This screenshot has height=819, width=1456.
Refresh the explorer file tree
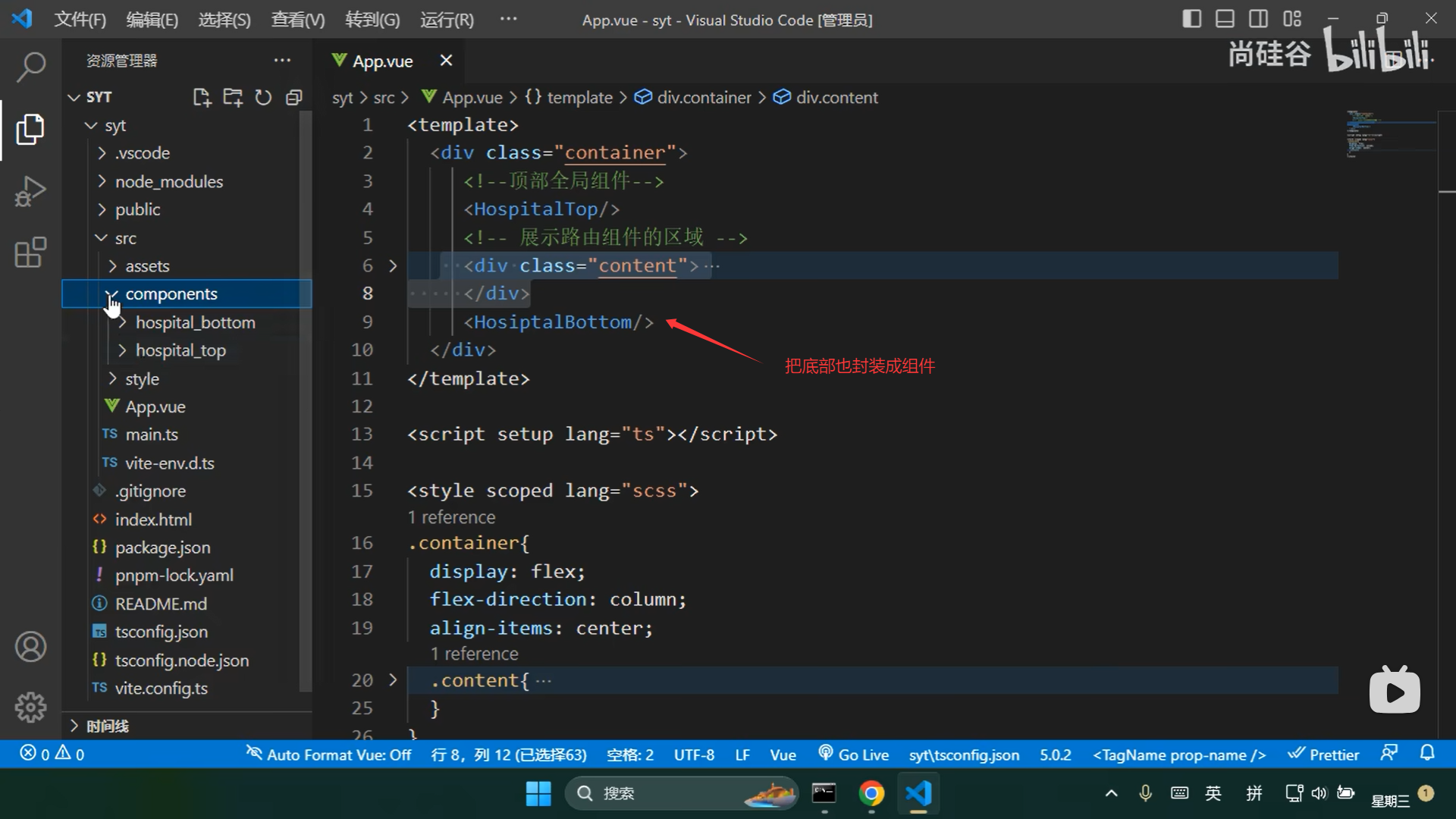click(x=263, y=97)
